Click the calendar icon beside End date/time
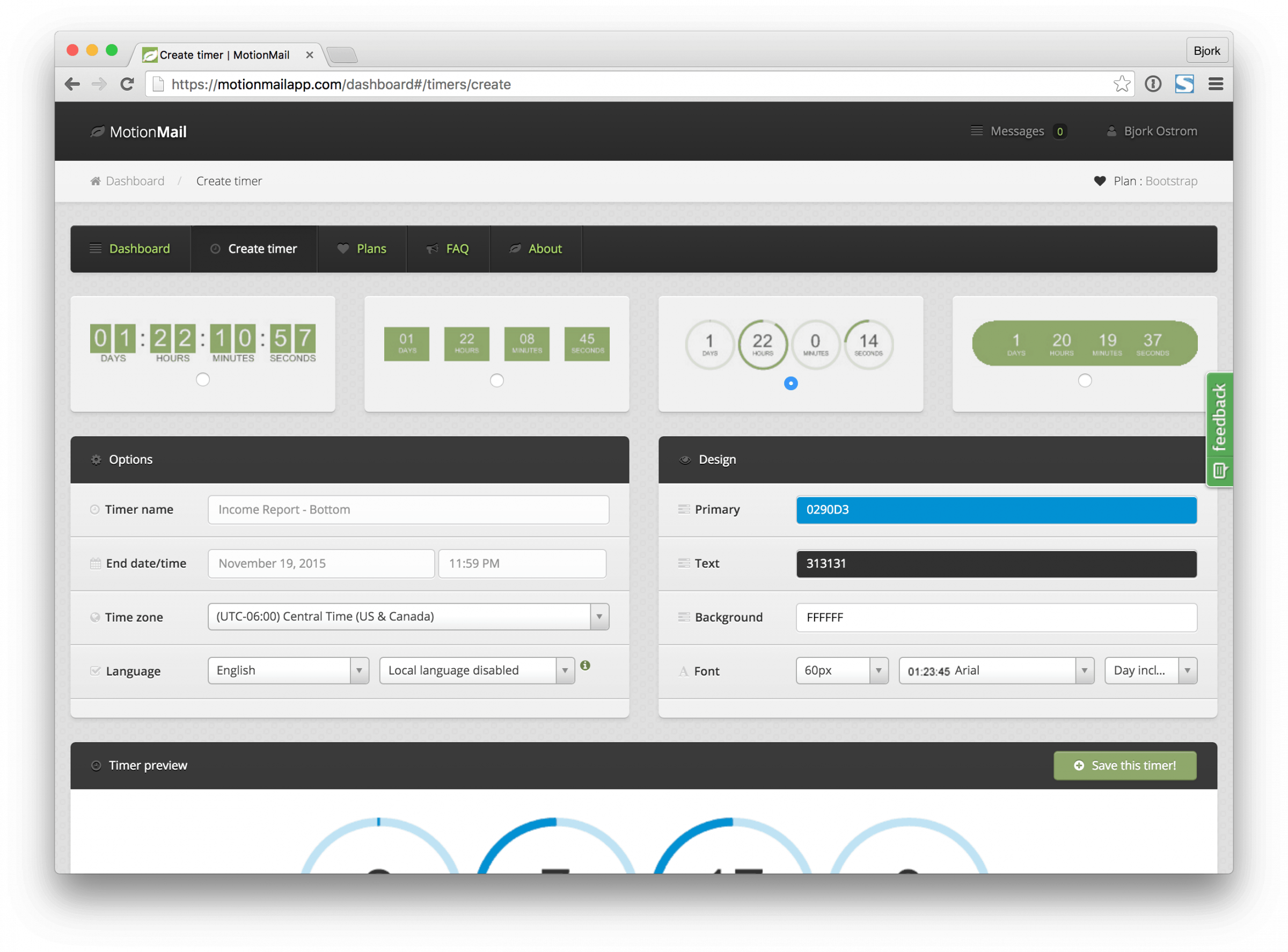This screenshot has width=1288, height=952. click(94, 563)
